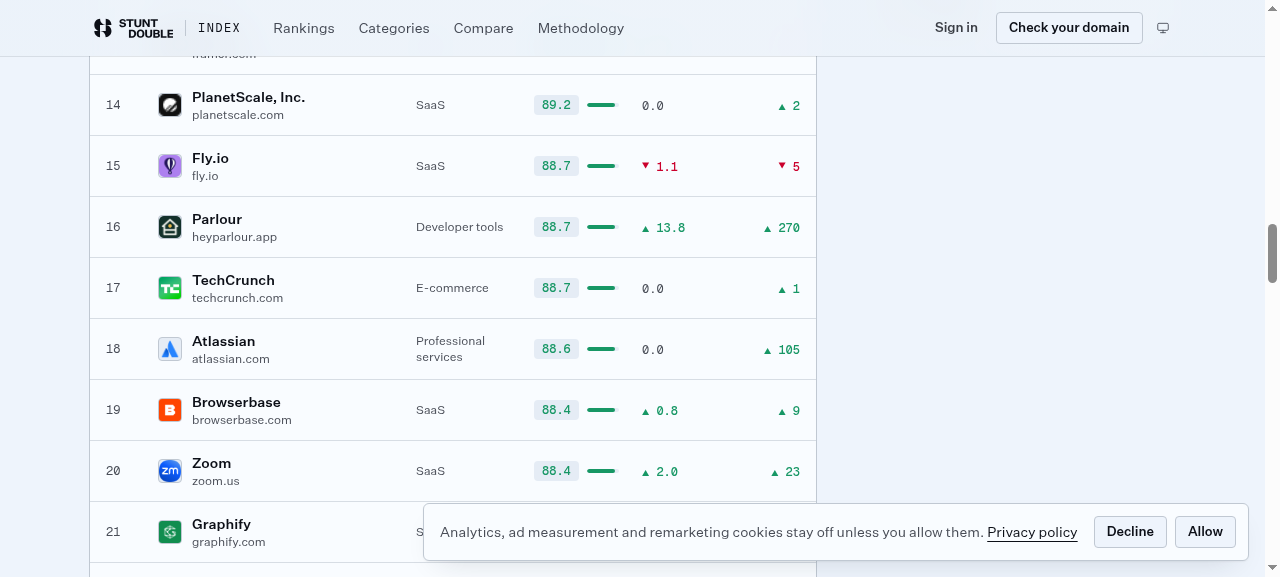The image size is (1280, 577).
Task: Click the INDEX header label
Action: (x=219, y=28)
